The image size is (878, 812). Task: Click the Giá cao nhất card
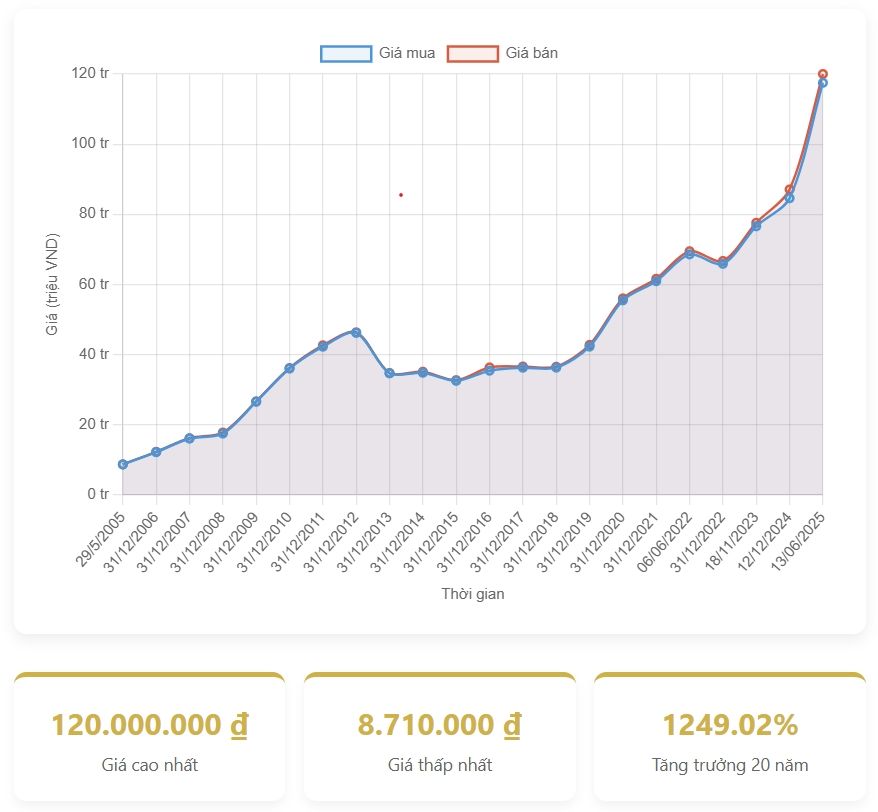(150, 736)
